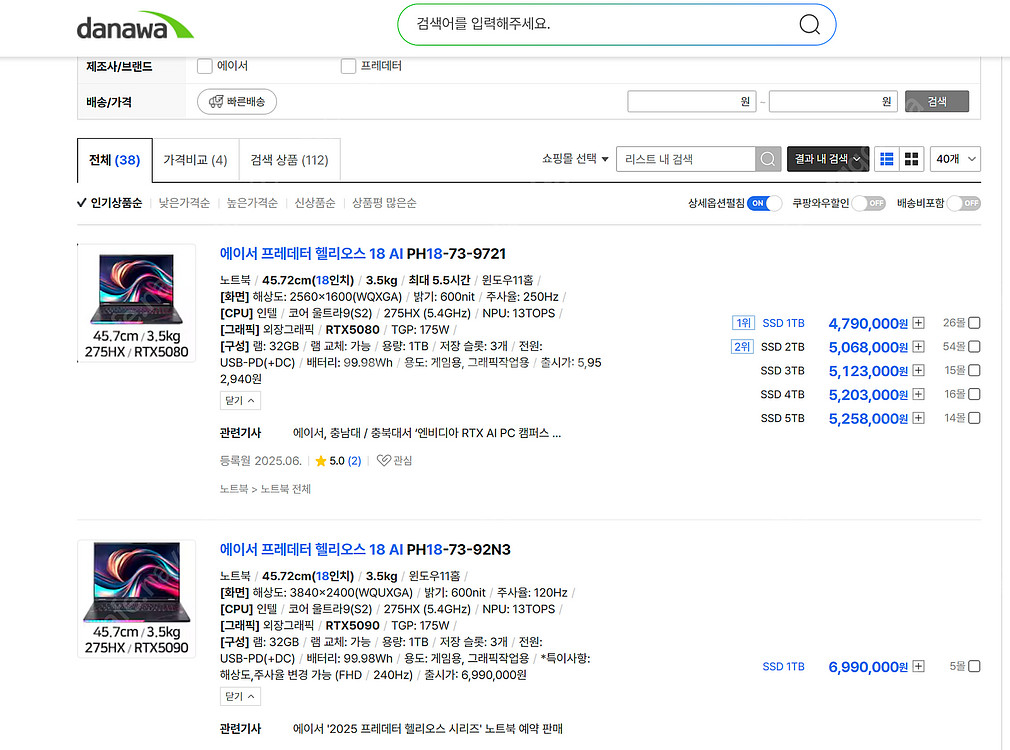Click the star rating 5.0 icon
The height and width of the screenshot is (750, 1010).
(320, 461)
